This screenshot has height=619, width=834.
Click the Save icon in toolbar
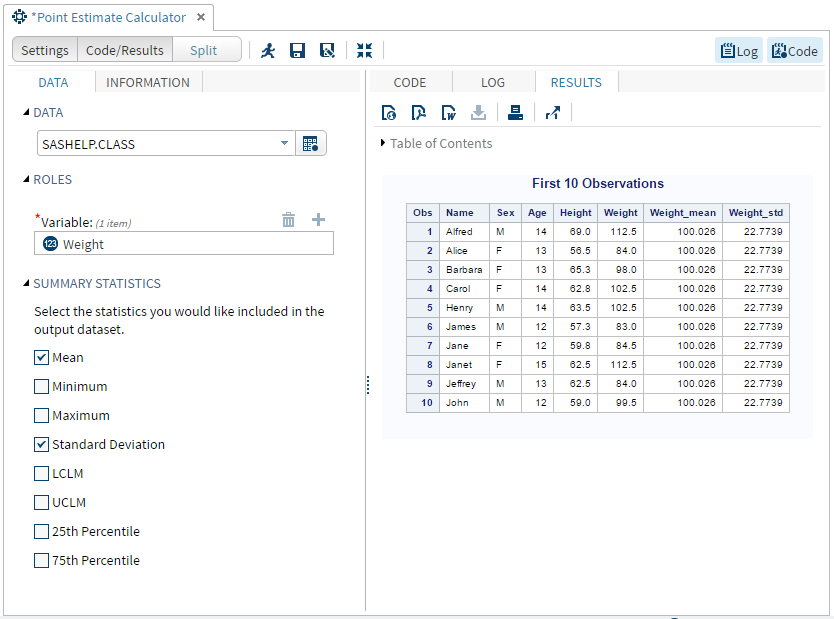coord(297,51)
